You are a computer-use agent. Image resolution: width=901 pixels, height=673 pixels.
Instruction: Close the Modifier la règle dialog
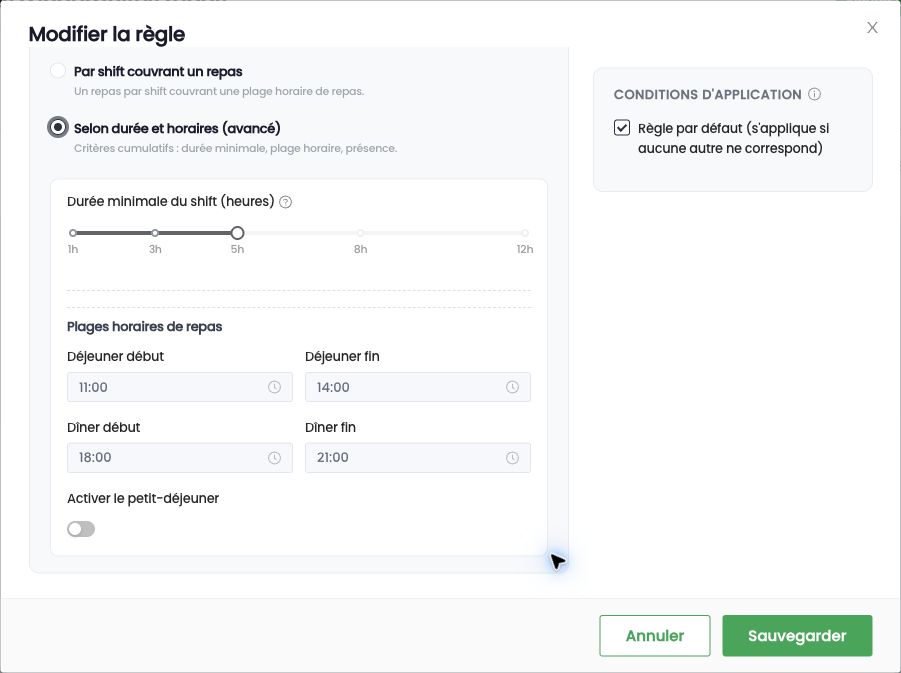pyautogui.click(x=872, y=28)
